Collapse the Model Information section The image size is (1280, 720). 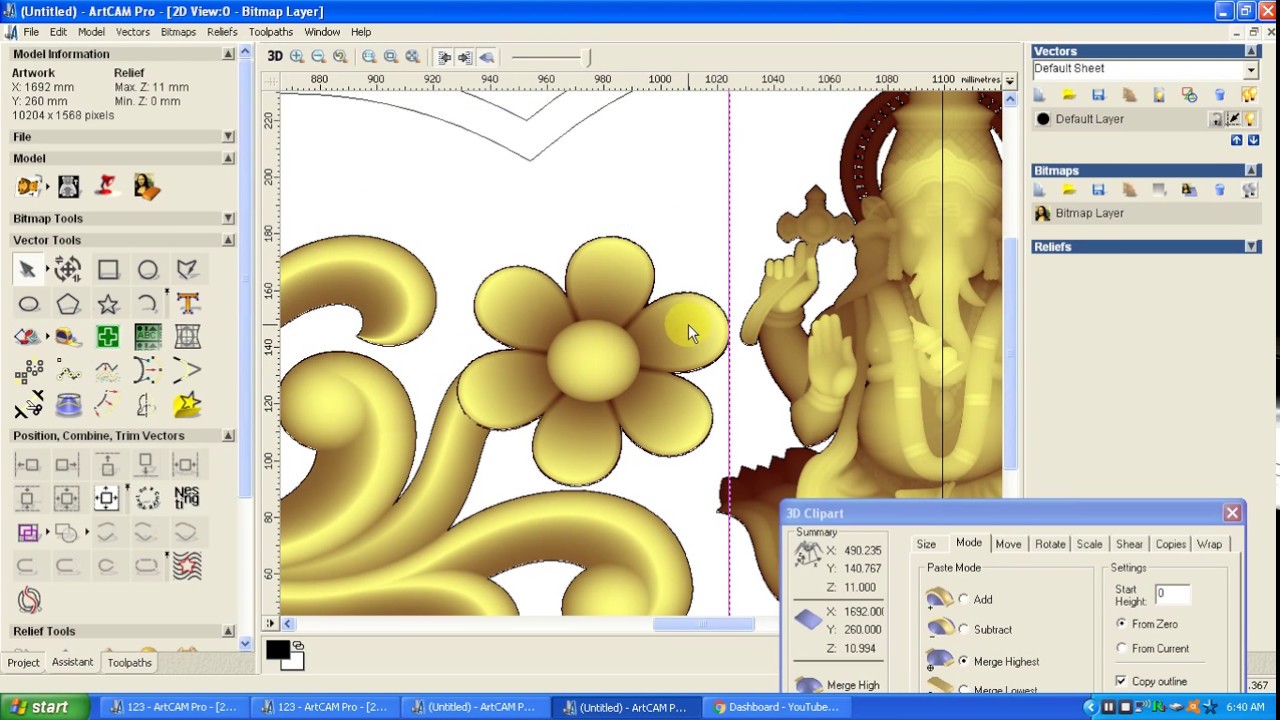pos(228,54)
